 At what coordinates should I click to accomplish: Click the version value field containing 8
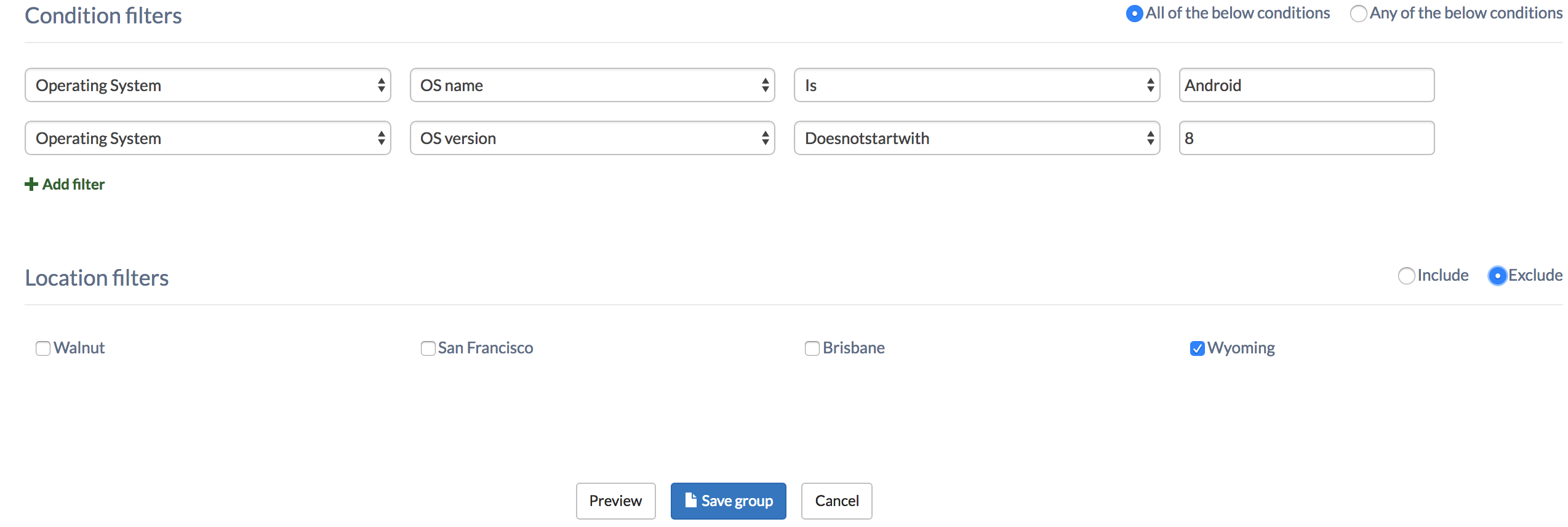pos(1306,138)
